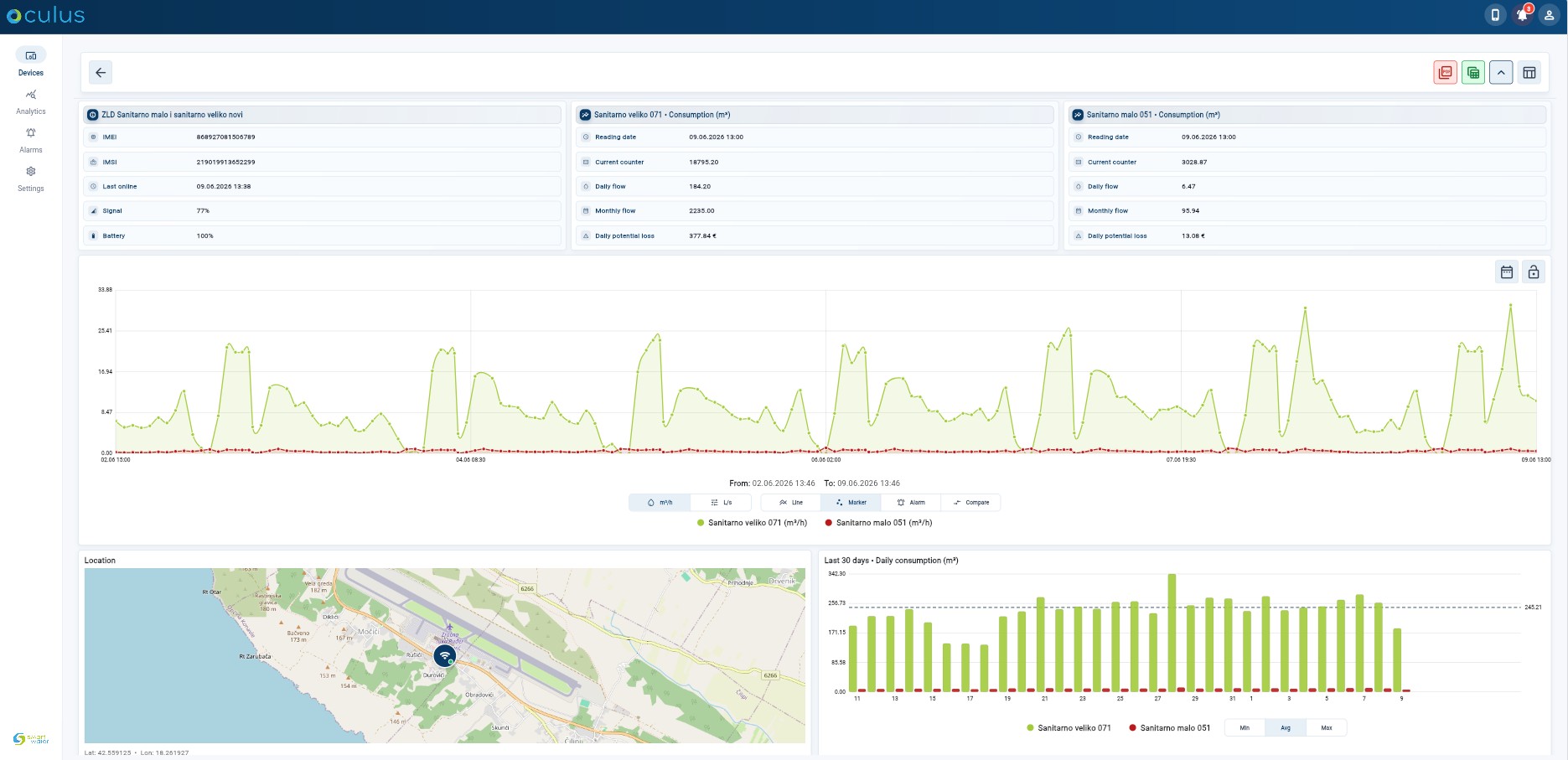
Task: Open Alarms in the sidebar
Action: (31, 140)
